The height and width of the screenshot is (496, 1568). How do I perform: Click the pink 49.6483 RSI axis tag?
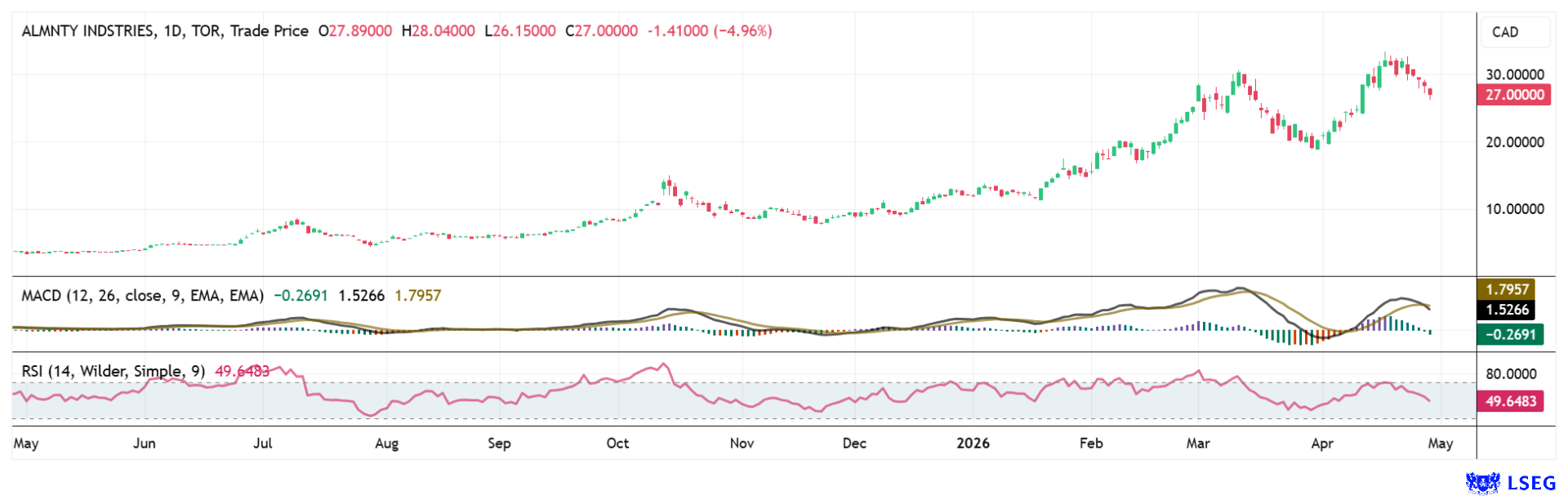(x=1510, y=401)
